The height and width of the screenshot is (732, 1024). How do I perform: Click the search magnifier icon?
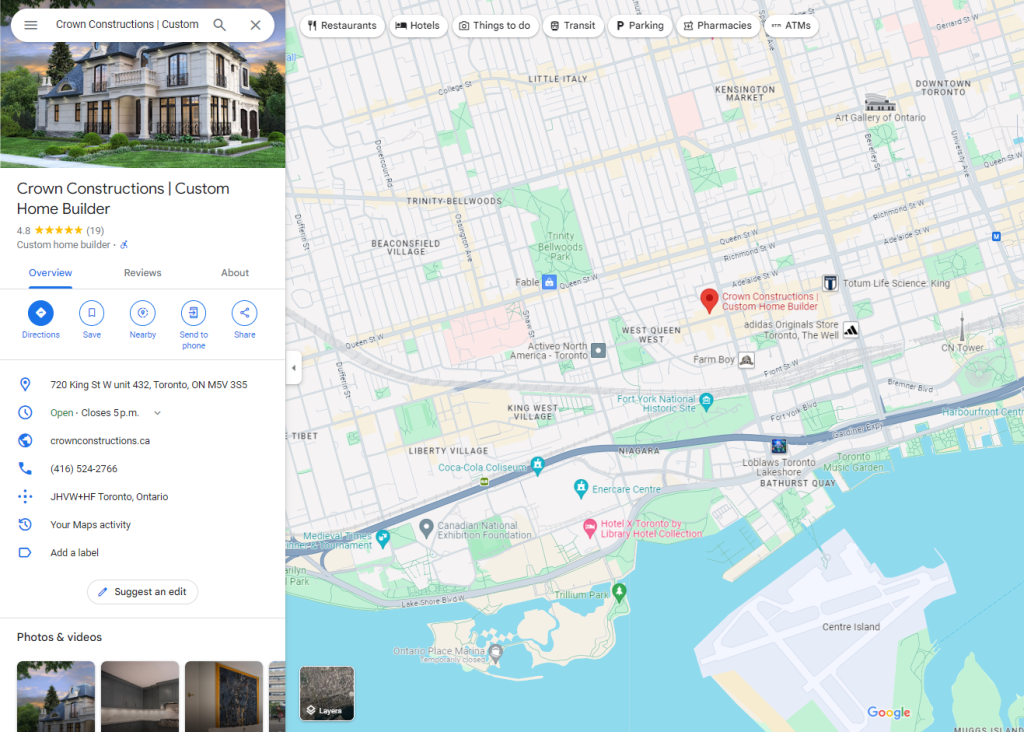point(219,23)
